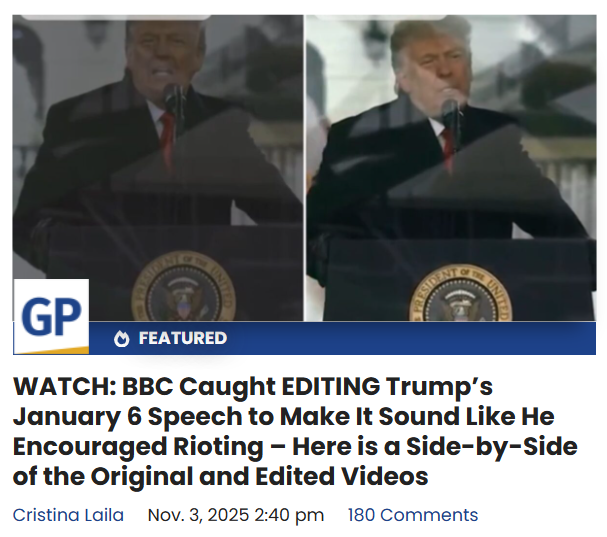The image size is (607, 537).
Task: Open the 180 Comments link
Action: 413,515
